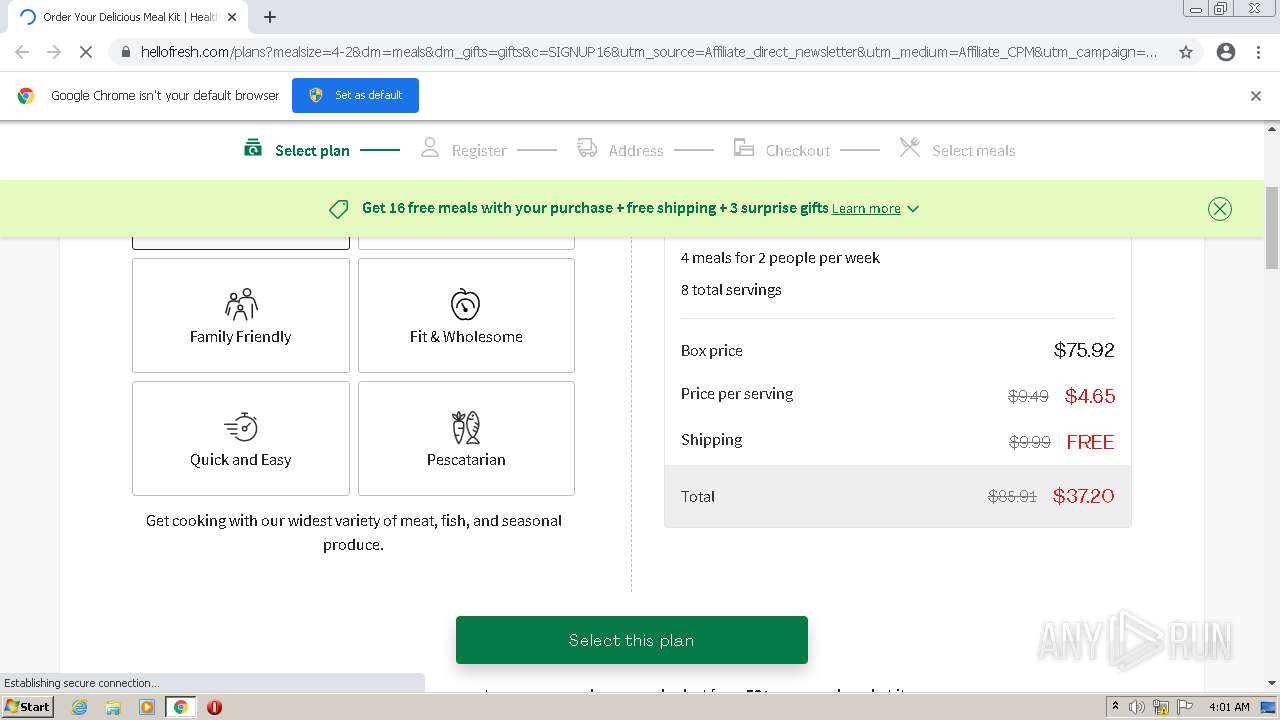The width and height of the screenshot is (1280, 720).
Task: Close the HelloFresh browser tab
Action: click(x=233, y=17)
